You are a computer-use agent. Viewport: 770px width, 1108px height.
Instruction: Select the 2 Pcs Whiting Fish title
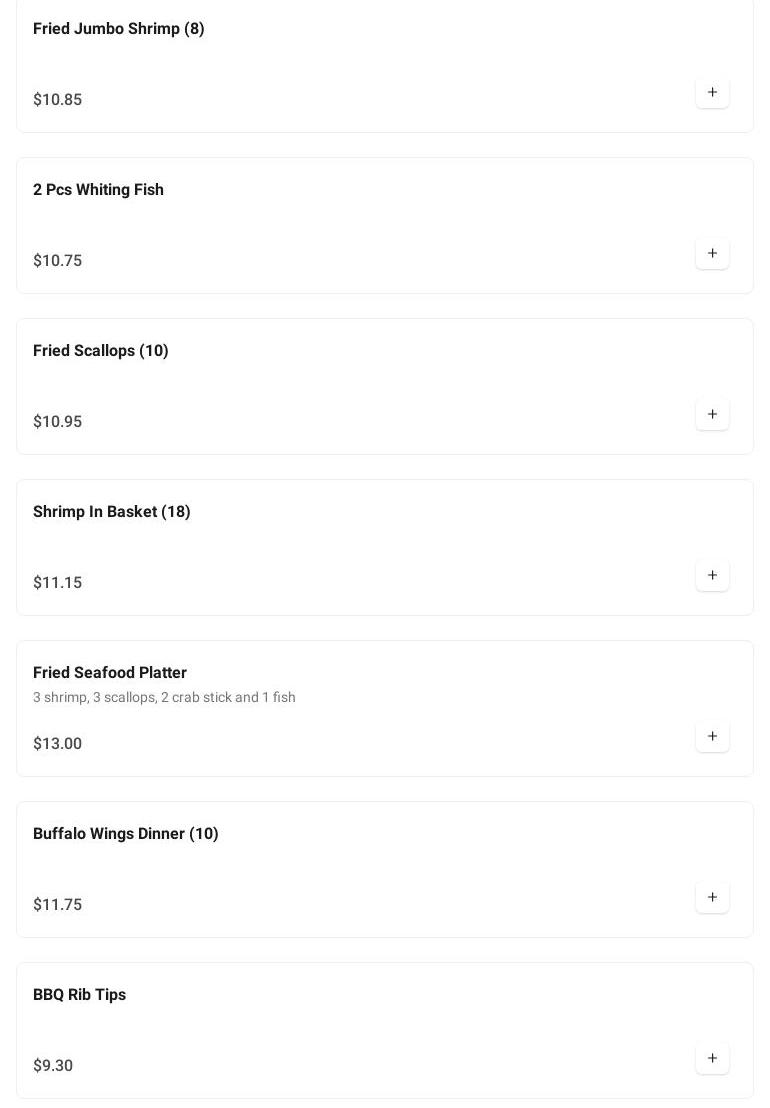98,190
